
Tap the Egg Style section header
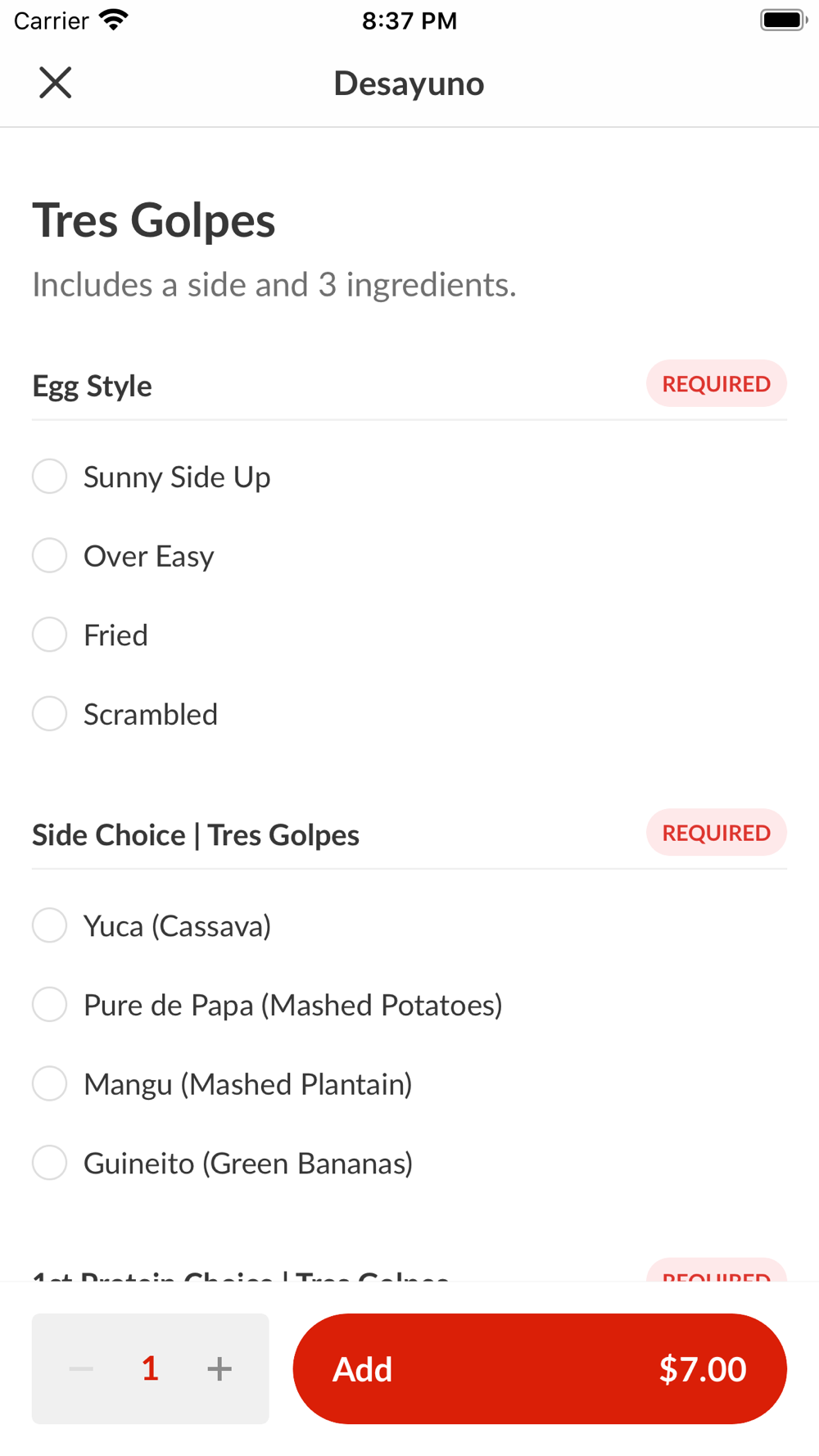[92, 386]
